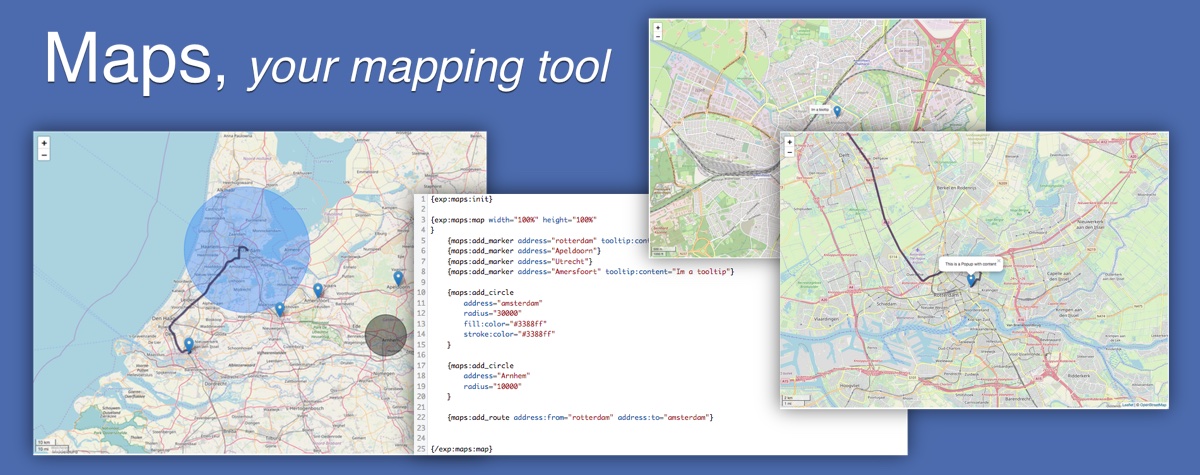Screen dimensions: 1200x475
Task: Click the radius="10000" code line
Action: [493, 386]
